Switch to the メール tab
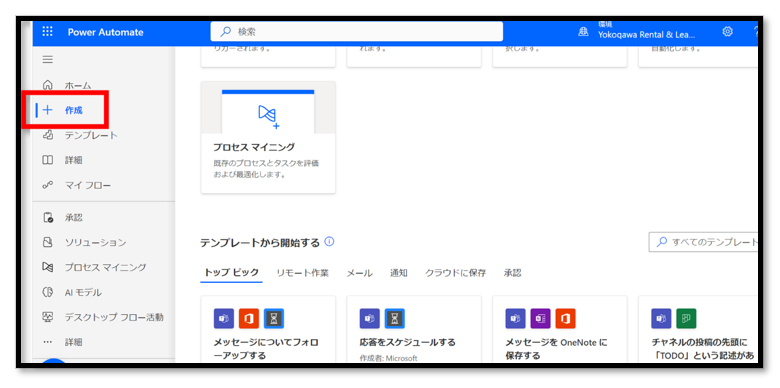Screen dimensions: 780x388 359,273
